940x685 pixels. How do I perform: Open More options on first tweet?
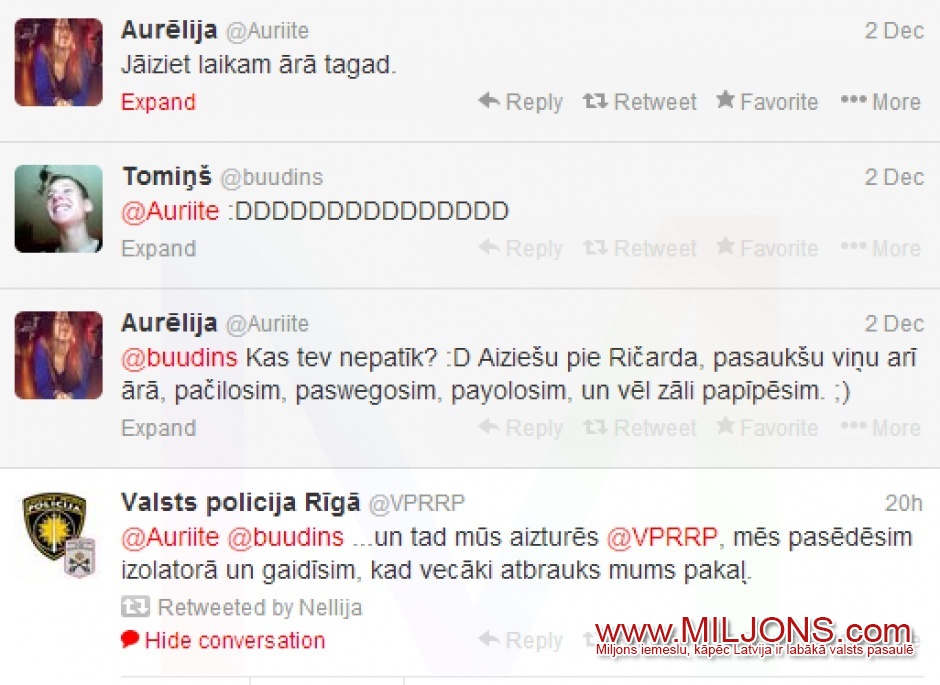tap(880, 101)
